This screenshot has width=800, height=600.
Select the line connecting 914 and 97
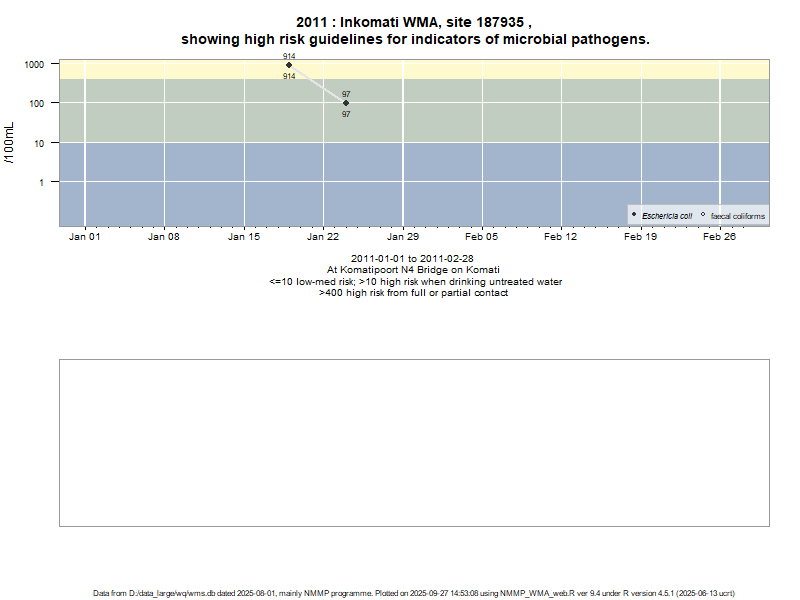point(317,84)
